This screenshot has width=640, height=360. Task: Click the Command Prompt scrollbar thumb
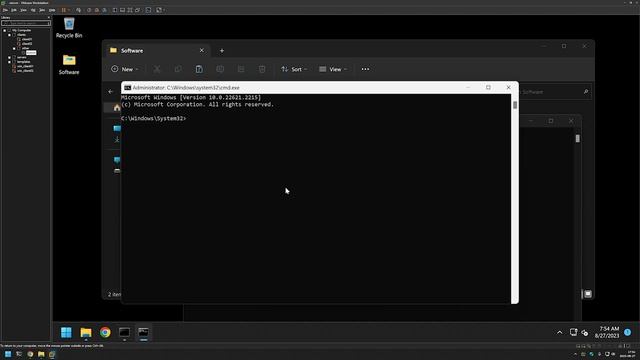click(515, 105)
